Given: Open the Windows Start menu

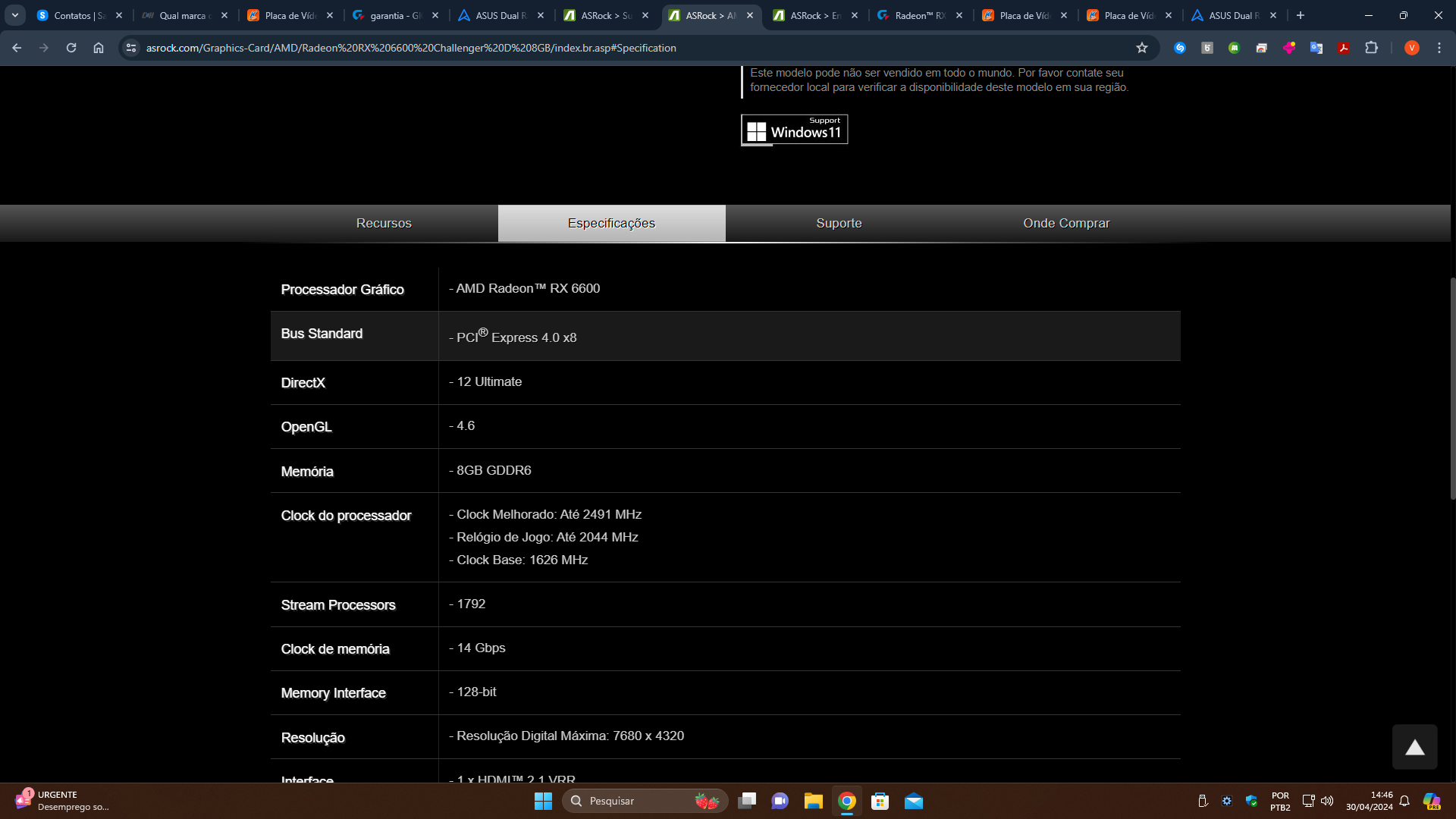Looking at the screenshot, I should coord(543,801).
